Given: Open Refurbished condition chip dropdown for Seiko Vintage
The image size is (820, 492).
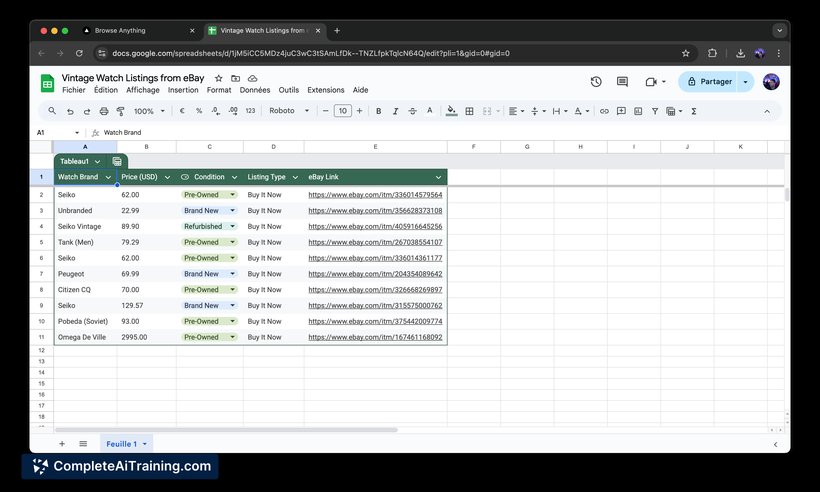Looking at the screenshot, I should (x=233, y=226).
